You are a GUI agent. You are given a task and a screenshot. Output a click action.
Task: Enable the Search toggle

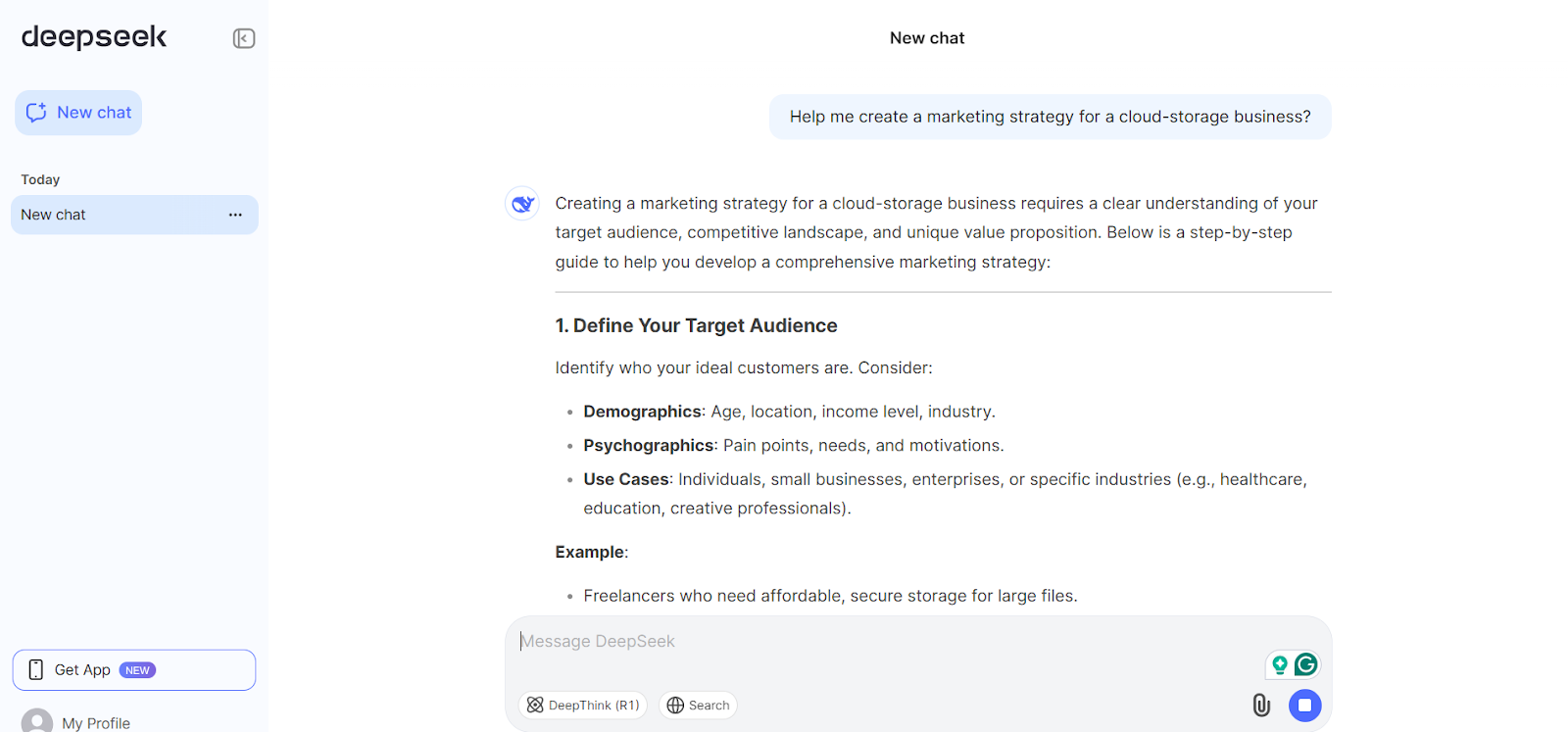(x=698, y=706)
